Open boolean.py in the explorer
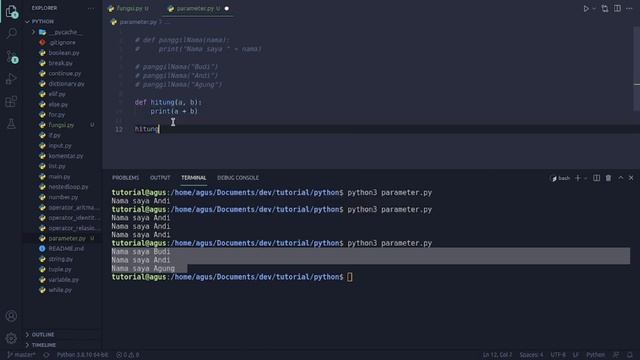 (x=64, y=53)
